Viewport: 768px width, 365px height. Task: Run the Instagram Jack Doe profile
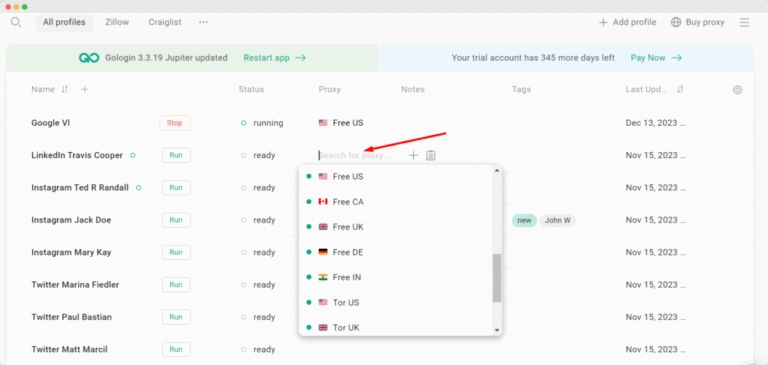pos(176,220)
